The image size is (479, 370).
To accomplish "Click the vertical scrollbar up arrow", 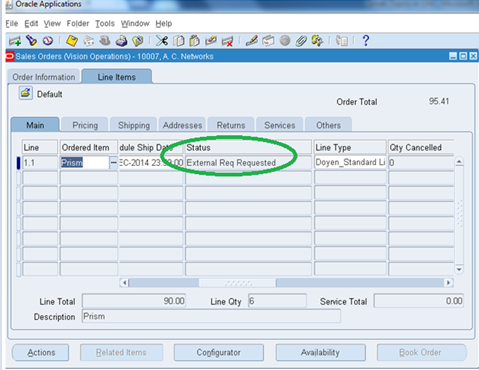I will (x=459, y=162).
